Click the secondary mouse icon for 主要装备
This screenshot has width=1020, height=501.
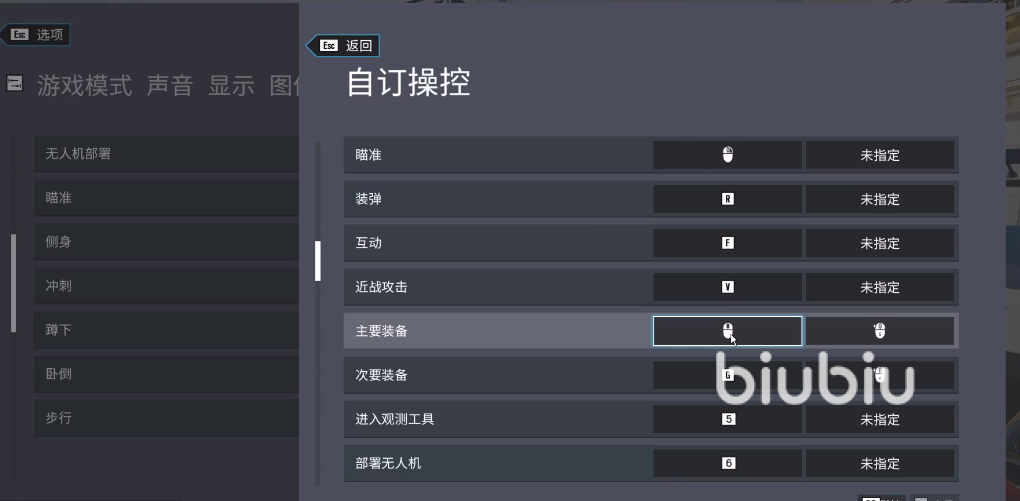880,331
